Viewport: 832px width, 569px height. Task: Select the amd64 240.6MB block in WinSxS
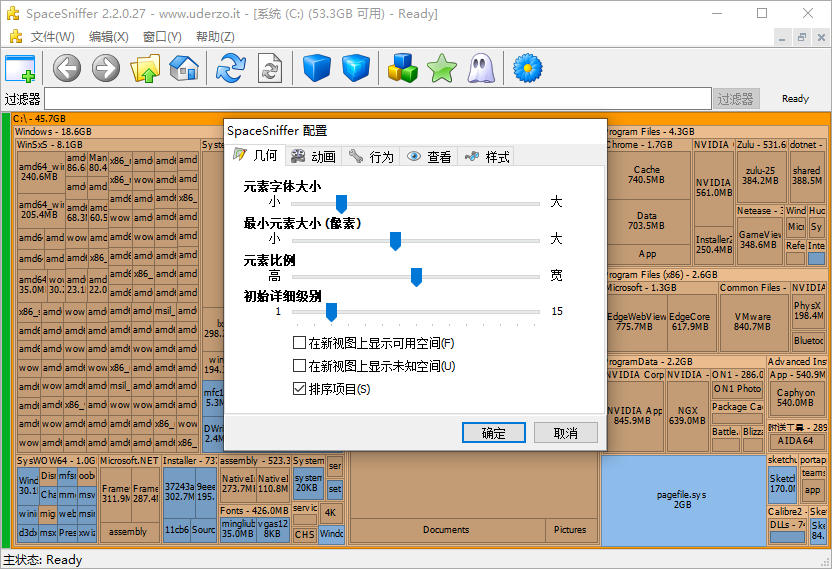click(x=40, y=171)
